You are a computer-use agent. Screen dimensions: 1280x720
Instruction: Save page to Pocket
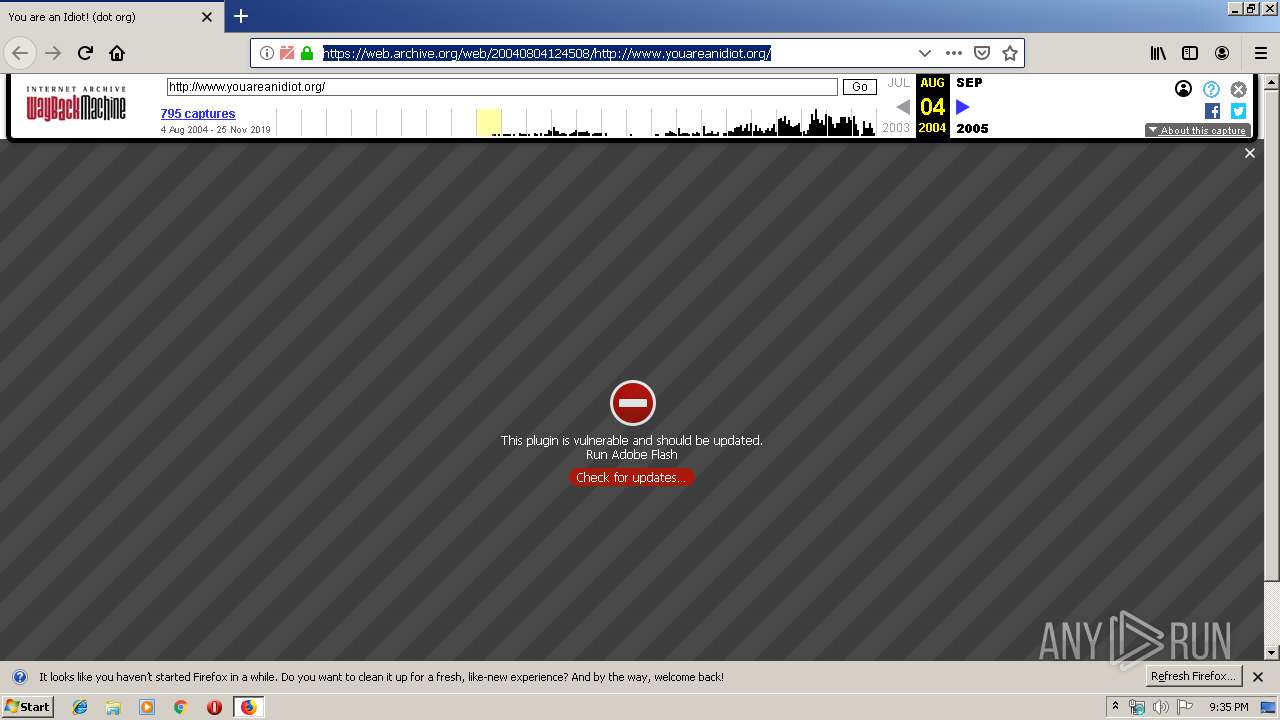[x=982, y=53]
